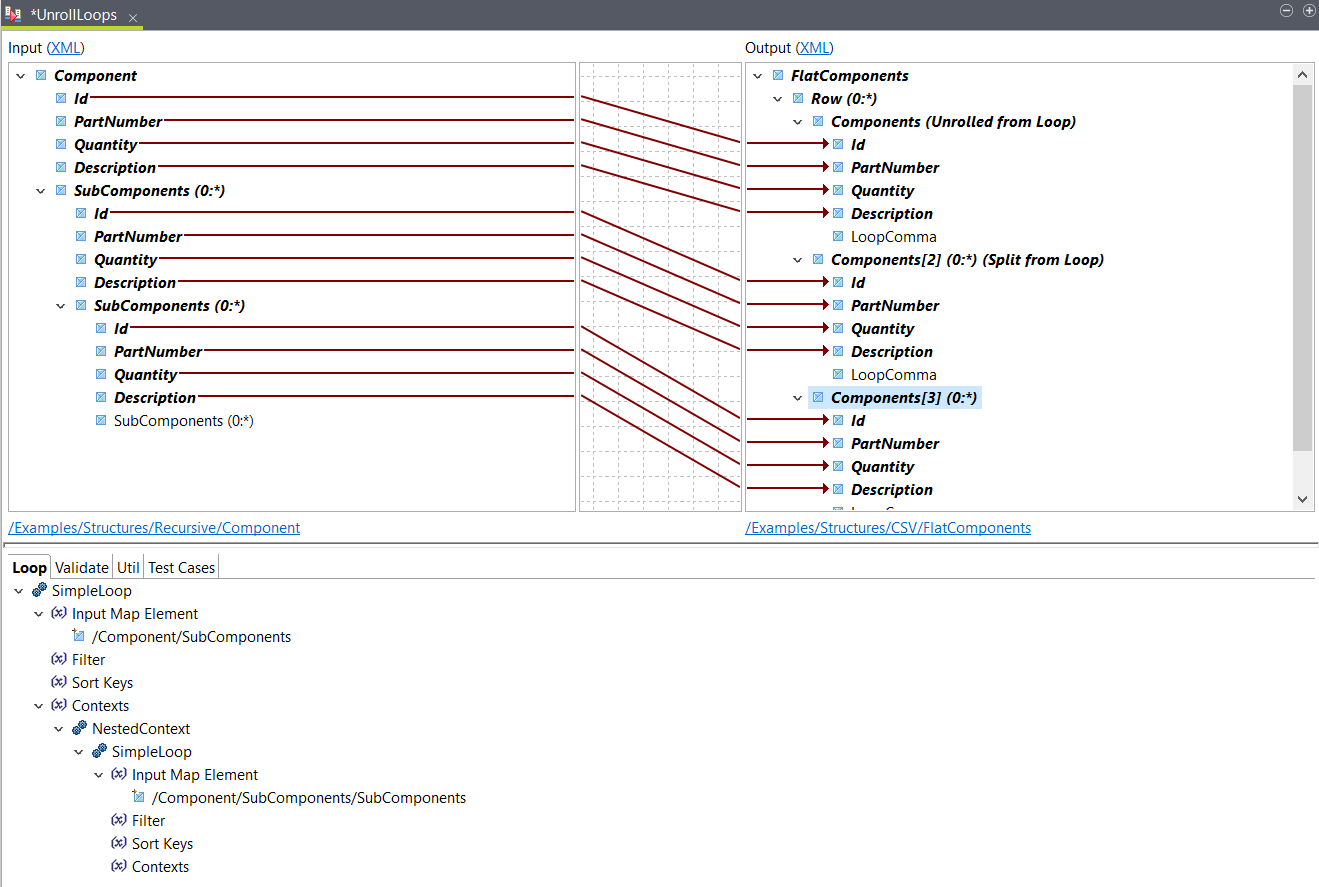The width and height of the screenshot is (1319, 887).
Task: Select the Filter function icon
Action: tap(59, 659)
